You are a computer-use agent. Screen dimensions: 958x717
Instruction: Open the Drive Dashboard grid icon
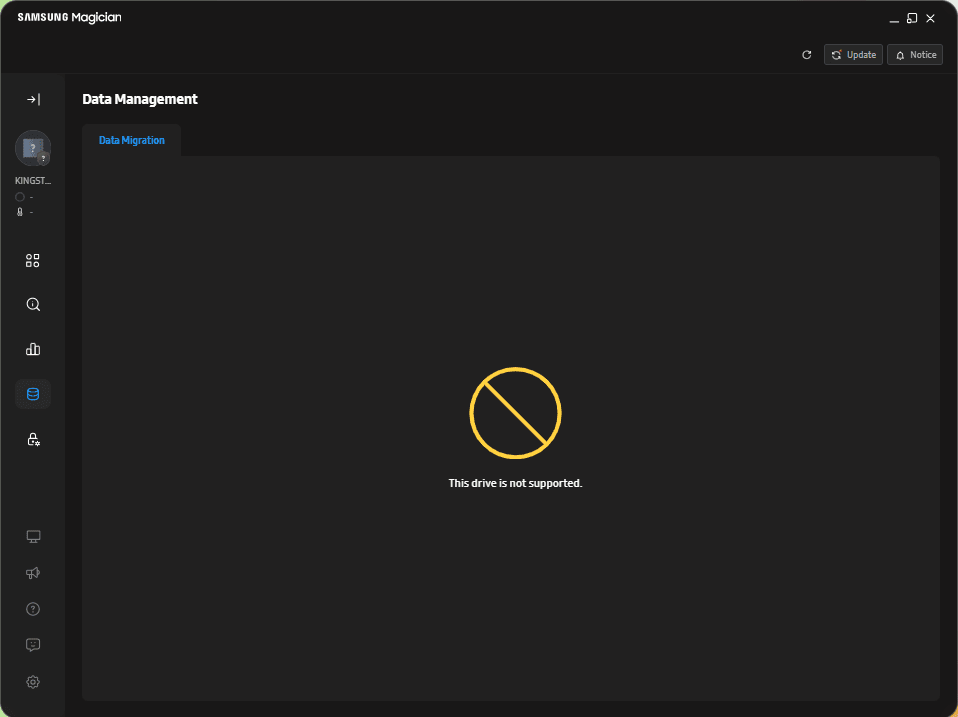(x=33, y=261)
